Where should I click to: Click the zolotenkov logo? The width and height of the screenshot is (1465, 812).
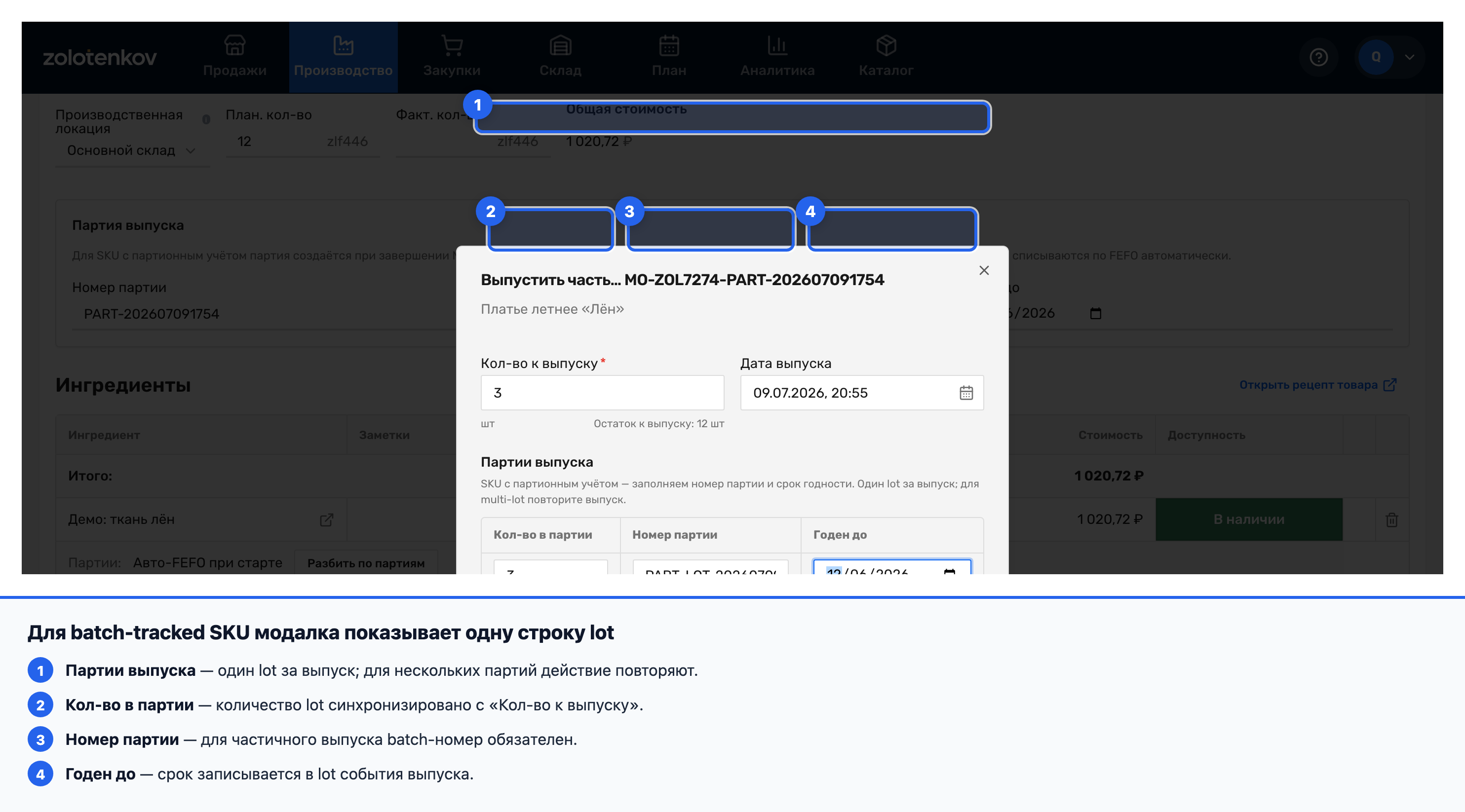coord(100,57)
